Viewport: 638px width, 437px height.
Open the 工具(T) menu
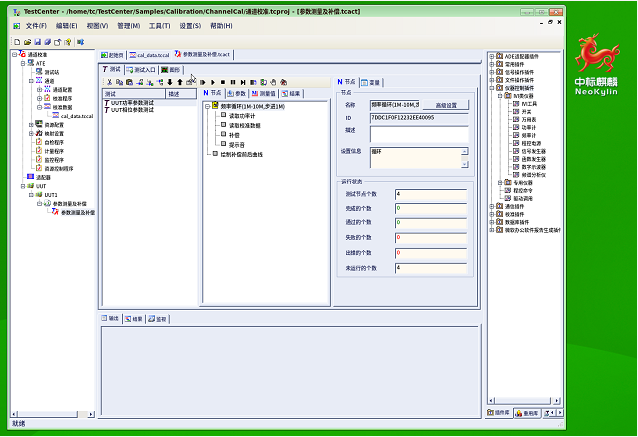[x=160, y=25]
